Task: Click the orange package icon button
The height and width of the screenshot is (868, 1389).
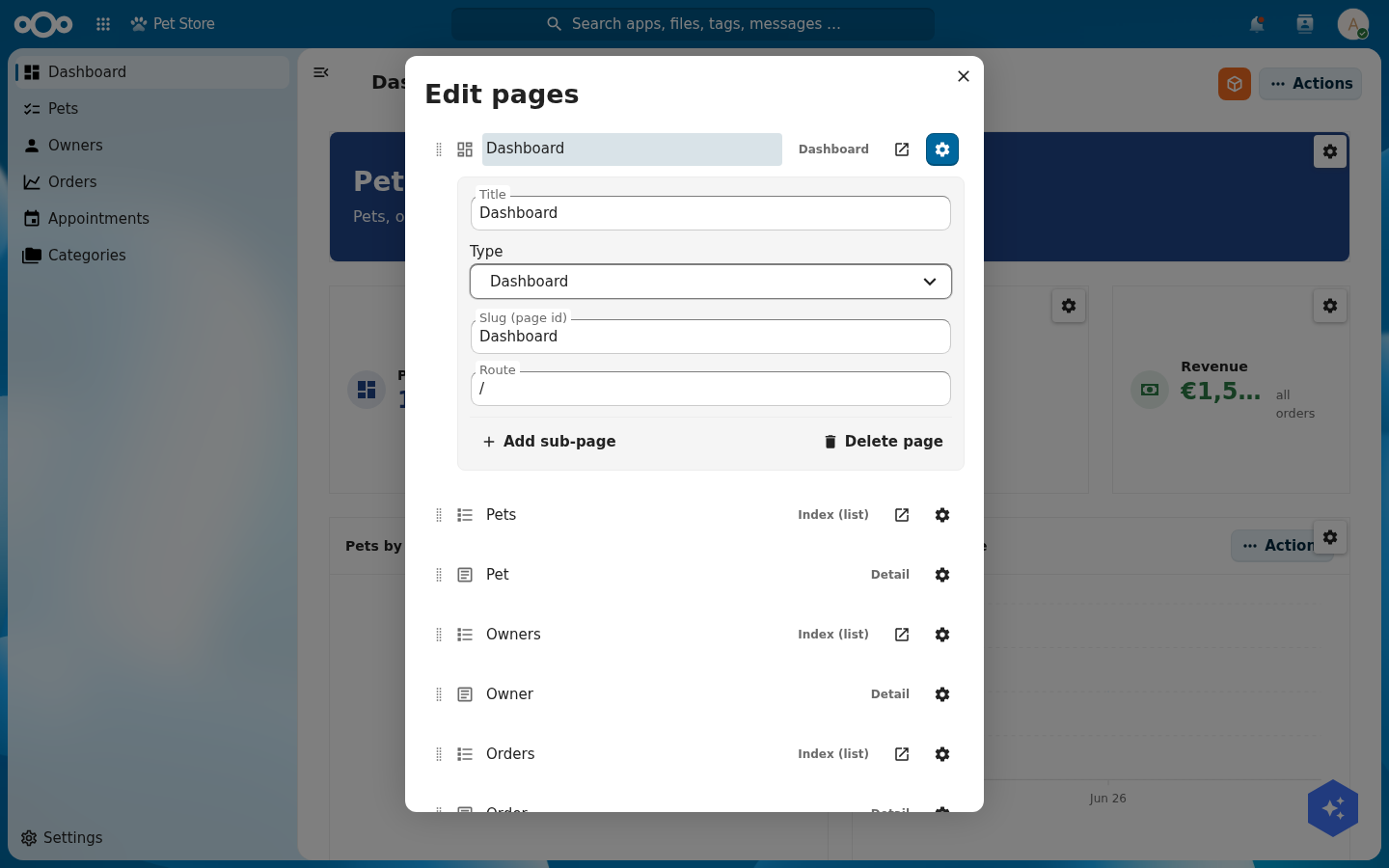Action: tap(1235, 84)
